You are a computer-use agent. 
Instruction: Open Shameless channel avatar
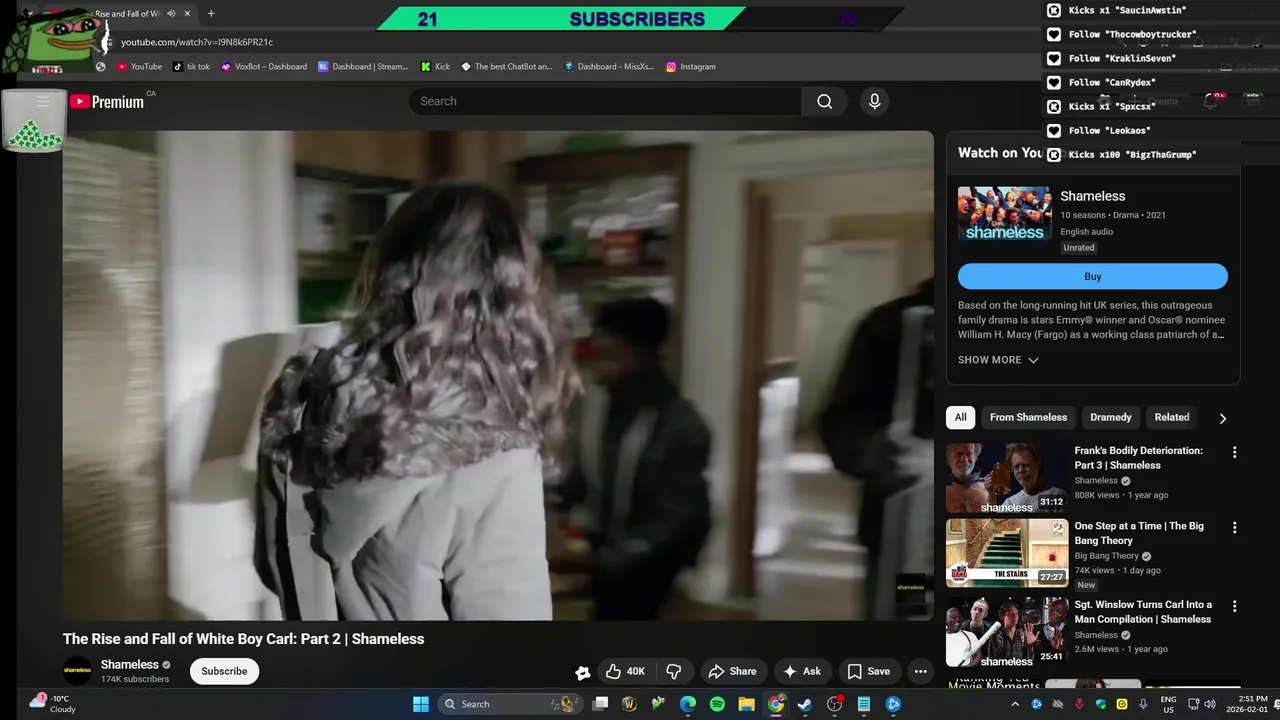[x=78, y=670]
